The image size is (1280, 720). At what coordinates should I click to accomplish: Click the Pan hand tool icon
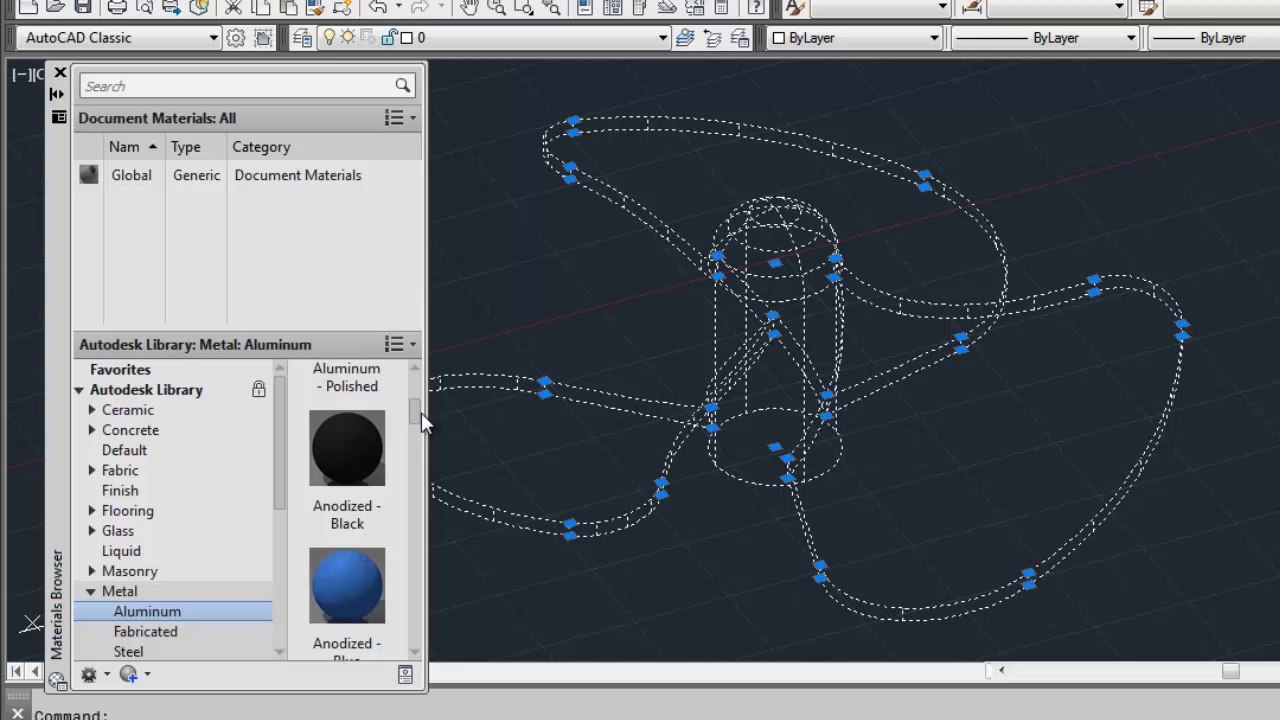469,8
